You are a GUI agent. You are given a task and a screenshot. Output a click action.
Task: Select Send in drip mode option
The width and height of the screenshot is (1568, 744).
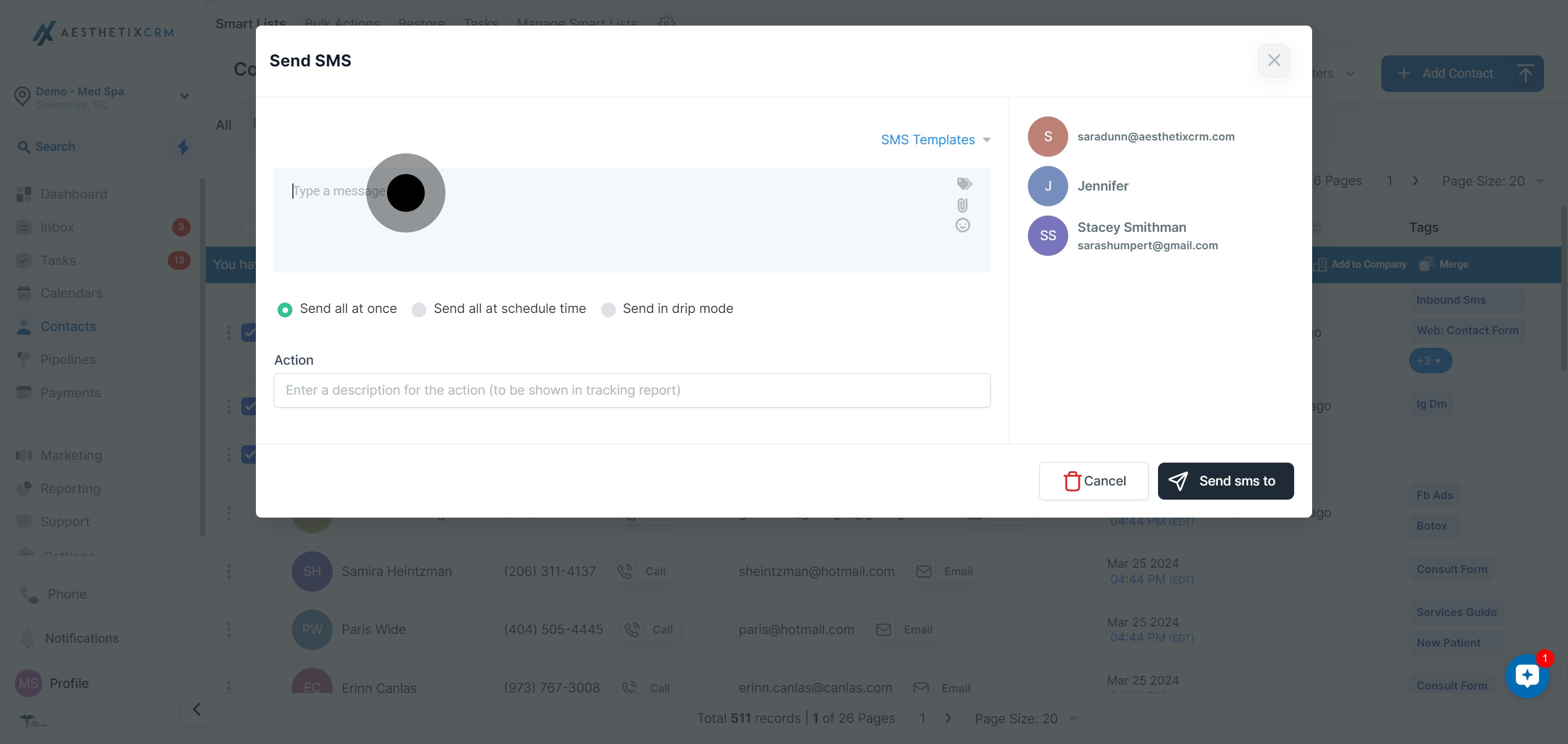[608, 310]
